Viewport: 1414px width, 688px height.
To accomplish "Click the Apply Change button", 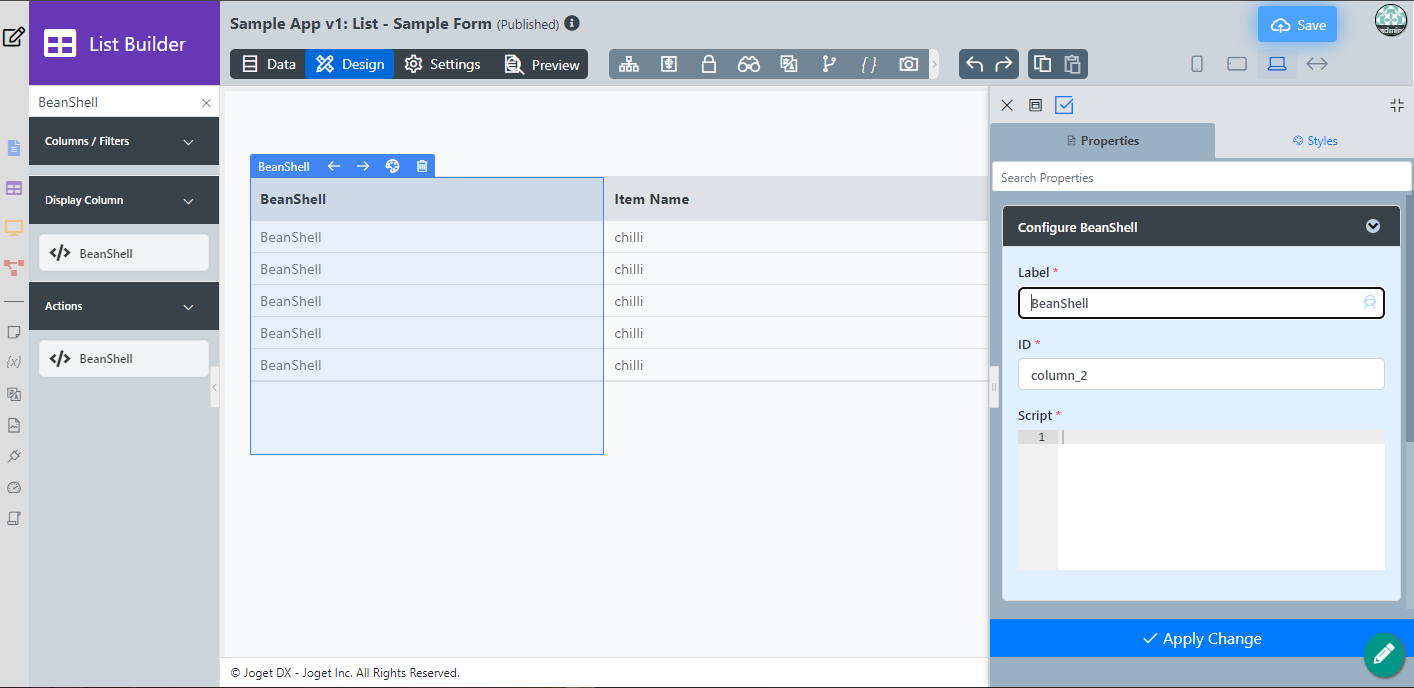I will pyautogui.click(x=1201, y=639).
